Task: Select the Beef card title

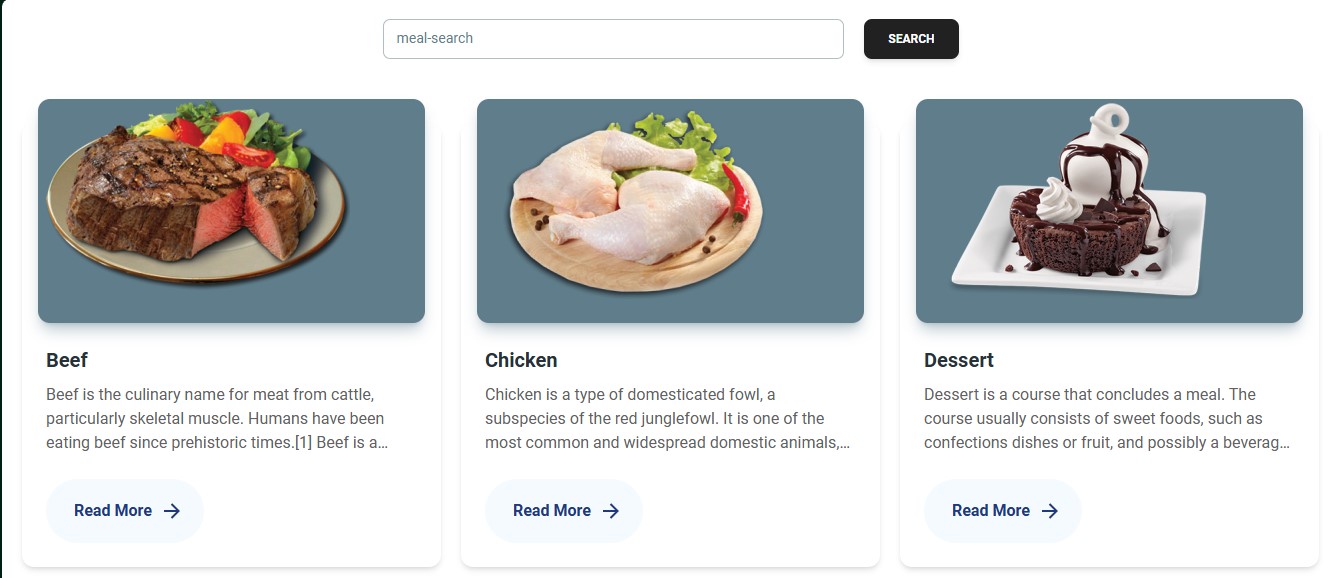Action: pos(67,360)
